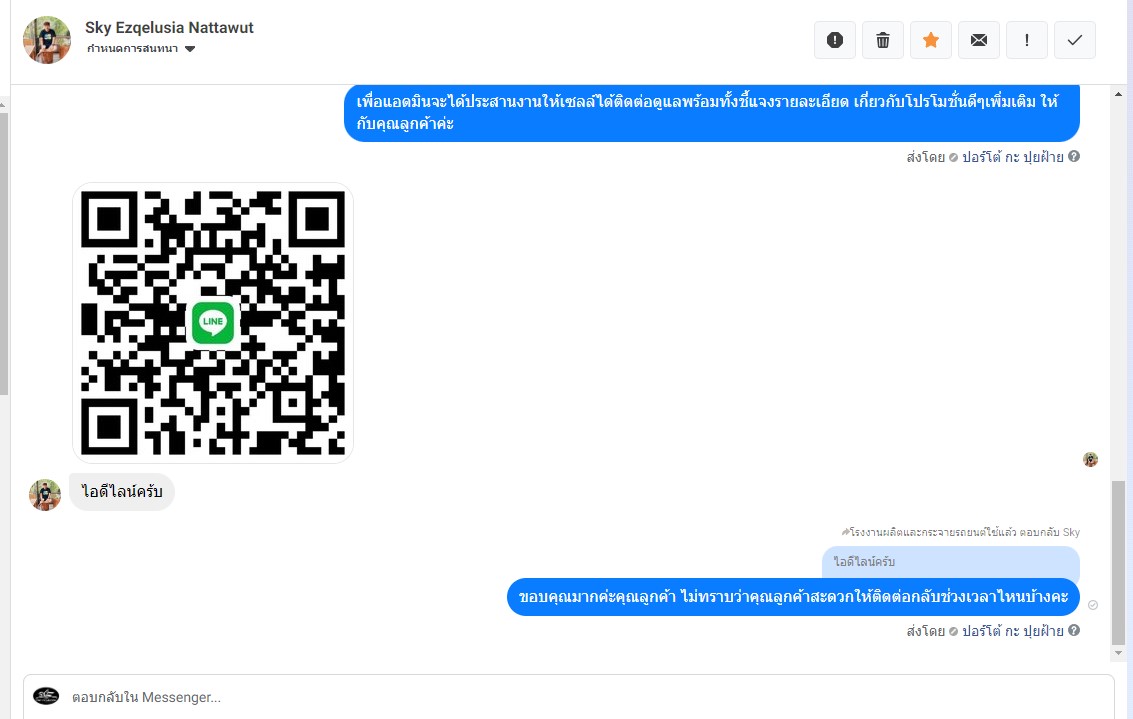Flag conversation with the plain exclamation icon
1133x719 pixels.
pos(1027,40)
